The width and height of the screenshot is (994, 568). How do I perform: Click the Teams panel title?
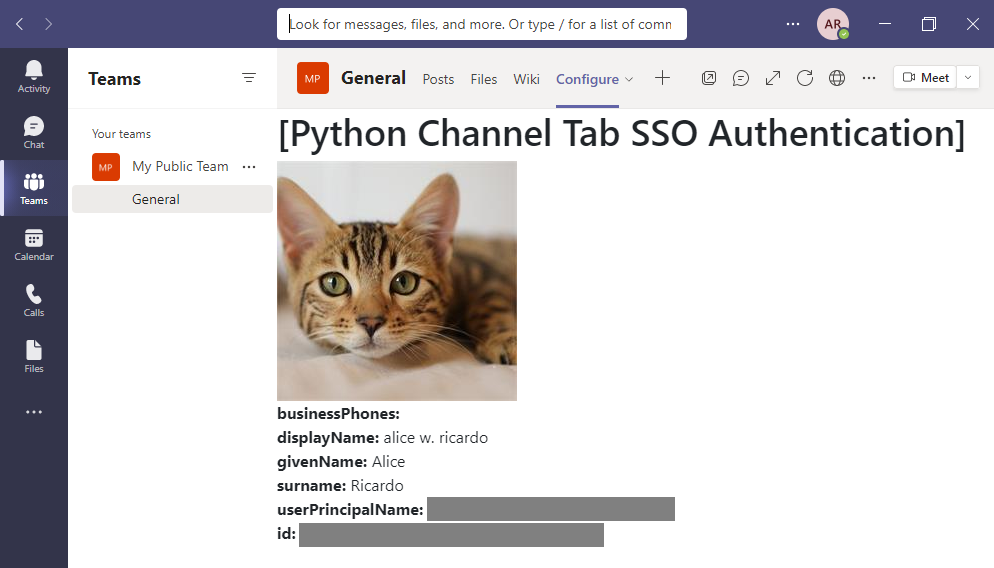pos(114,79)
